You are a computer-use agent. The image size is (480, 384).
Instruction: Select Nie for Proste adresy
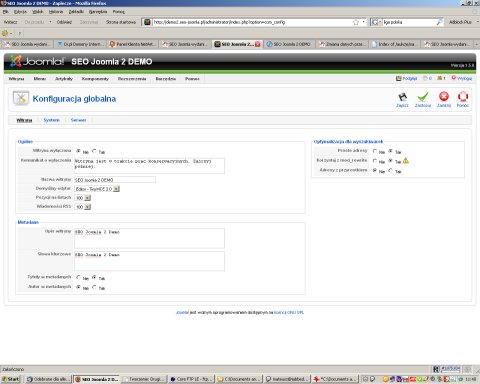(x=375, y=151)
